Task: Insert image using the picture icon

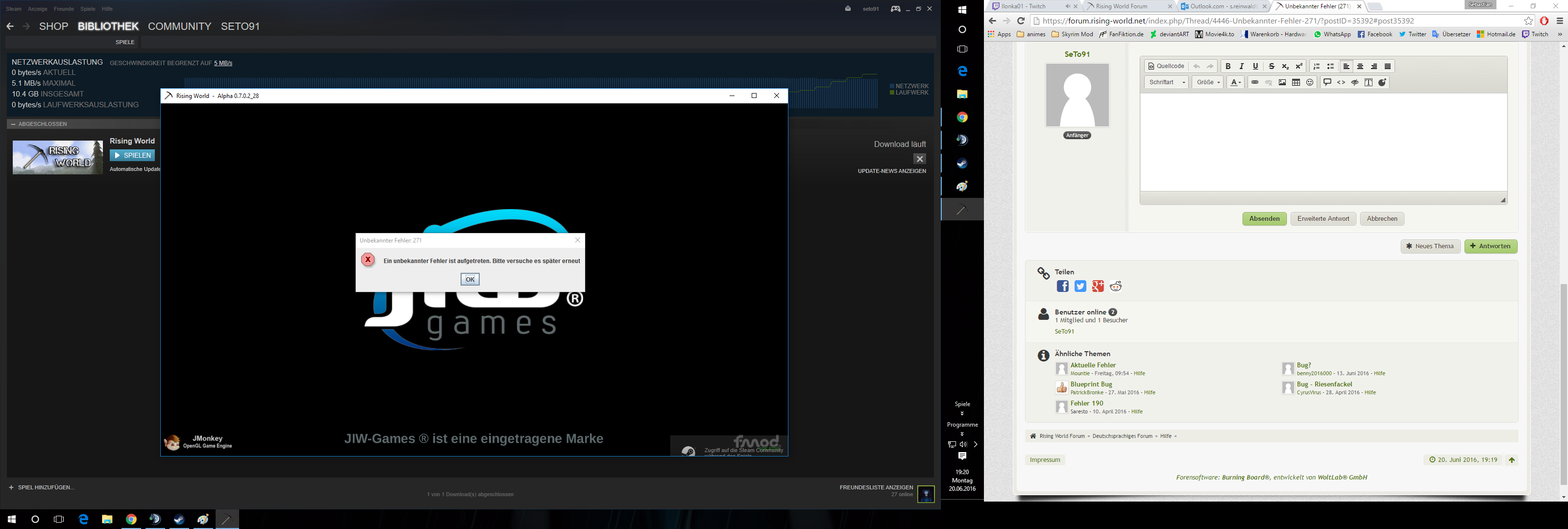Action: click(1282, 83)
